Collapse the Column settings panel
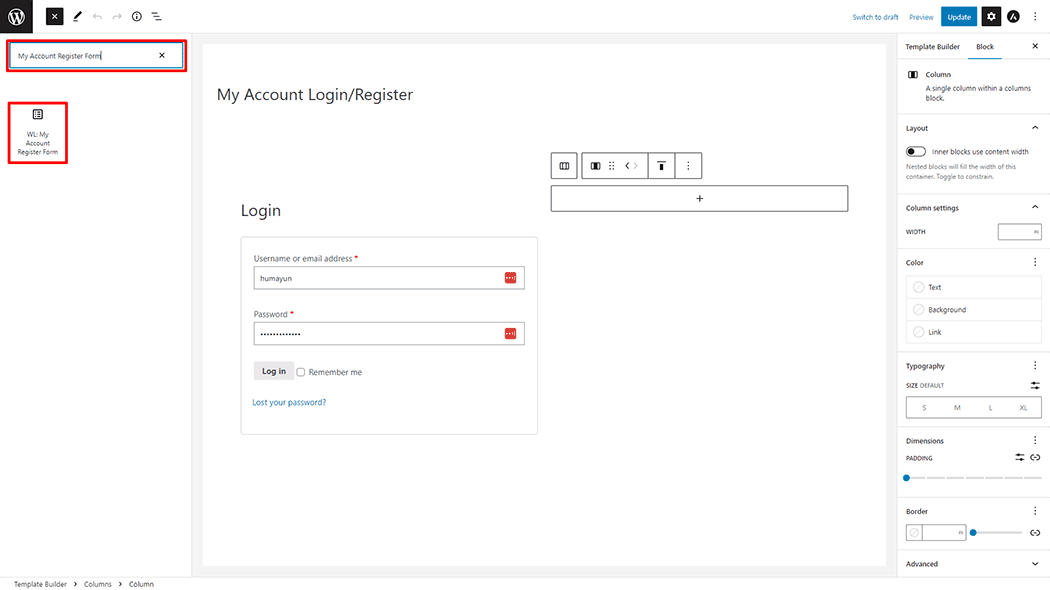Viewport: 1050px width, 590px height. 1035,207
